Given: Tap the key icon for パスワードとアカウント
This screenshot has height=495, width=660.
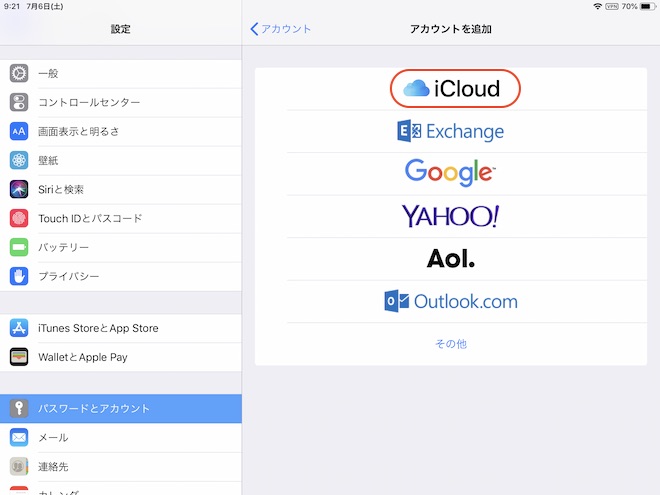Looking at the screenshot, I should point(19,408).
